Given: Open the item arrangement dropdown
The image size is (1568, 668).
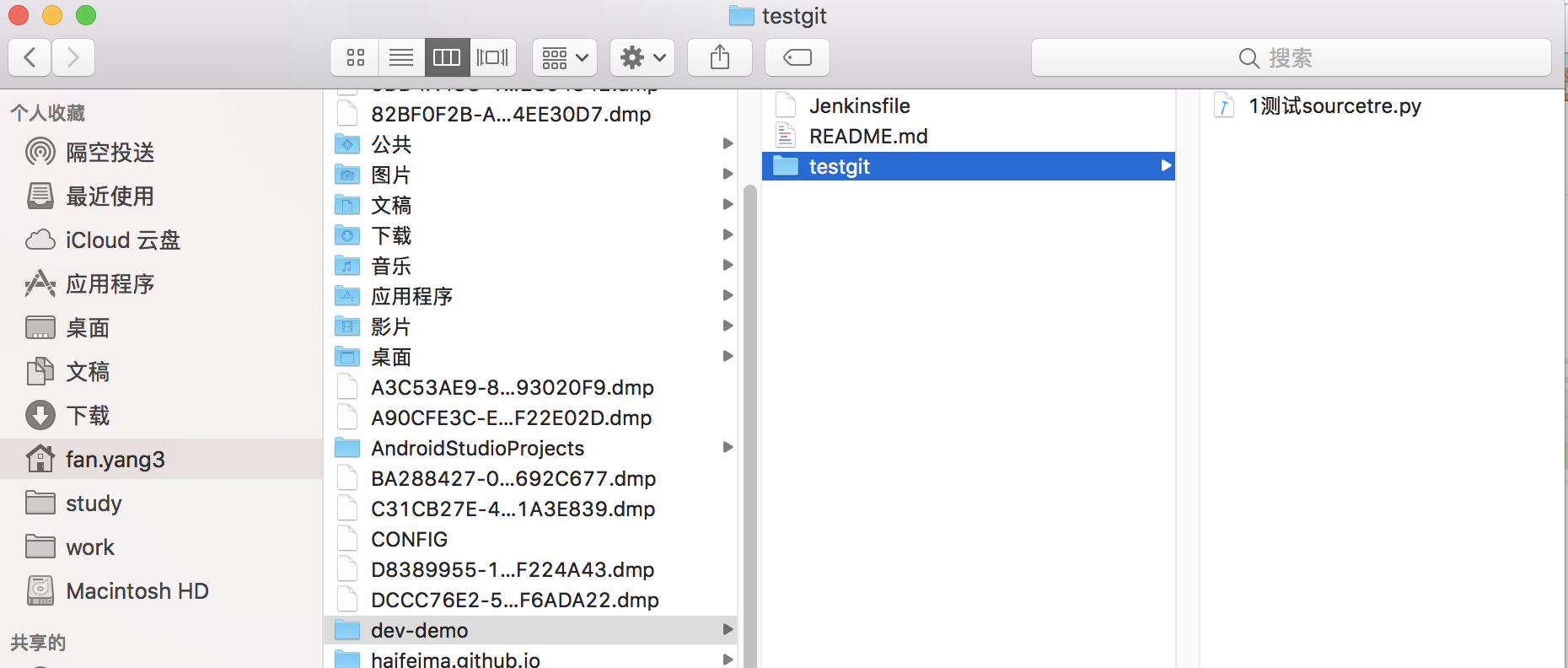Looking at the screenshot, I should (x=565, y=57).
